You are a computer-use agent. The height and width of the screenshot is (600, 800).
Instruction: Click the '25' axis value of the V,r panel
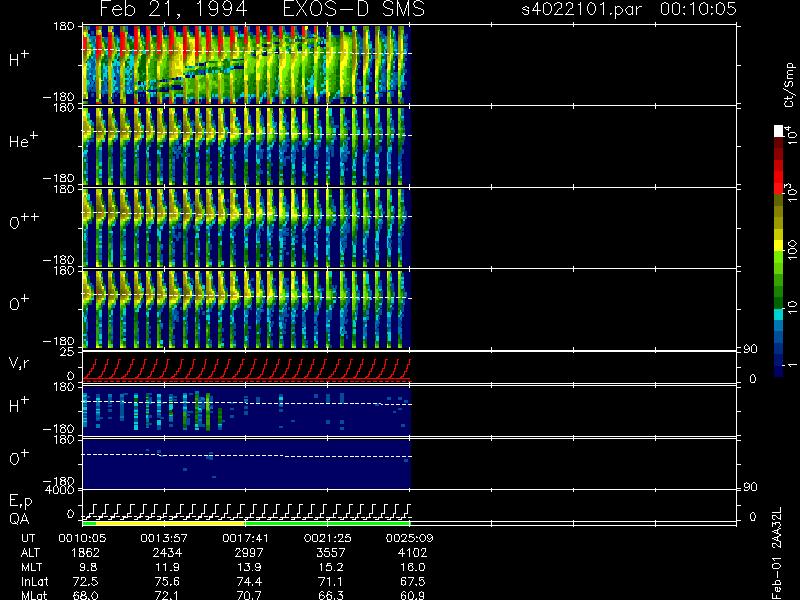(x=69, y=352)
